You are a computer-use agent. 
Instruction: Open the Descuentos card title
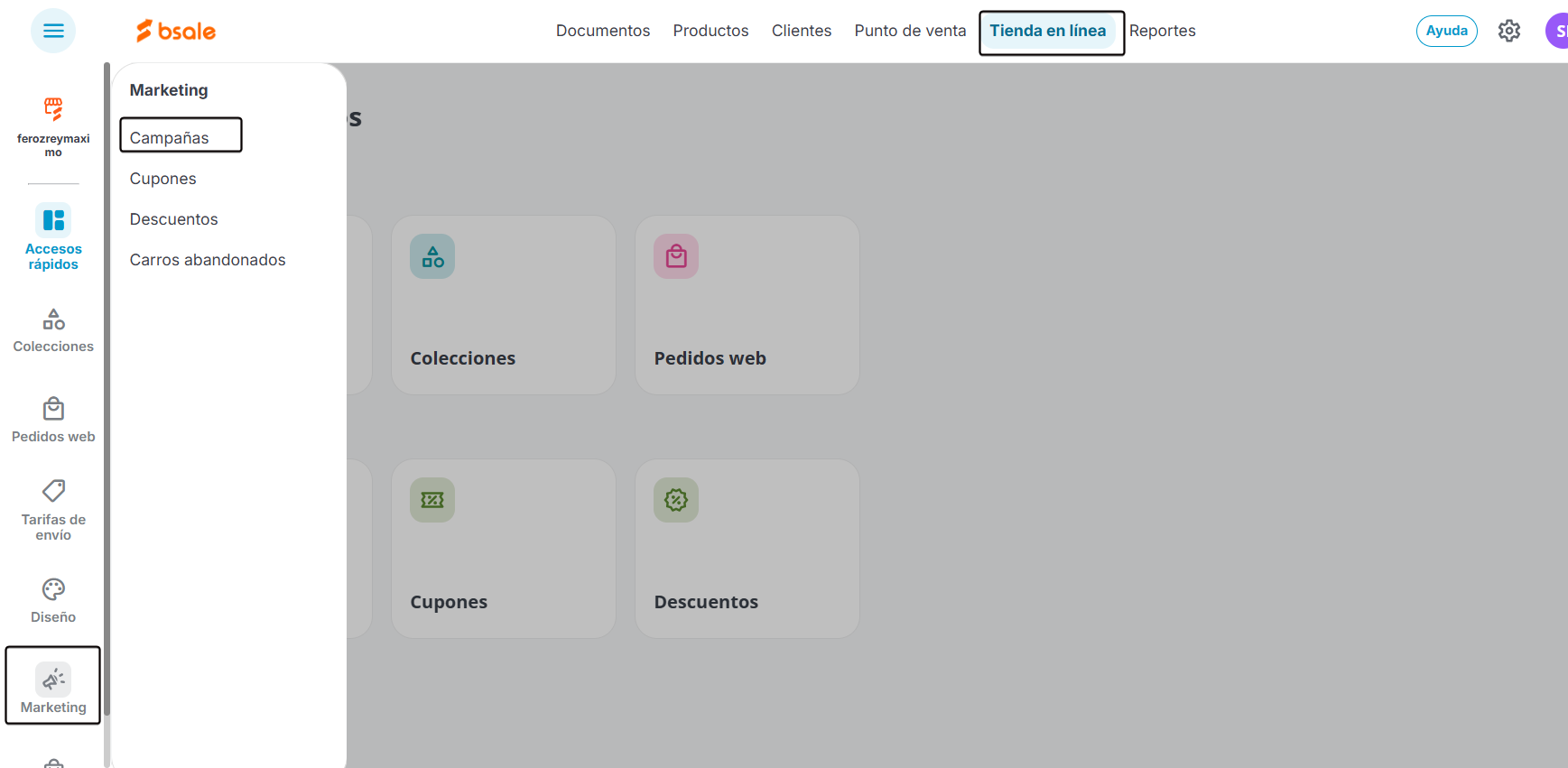[x=706, y=602]
